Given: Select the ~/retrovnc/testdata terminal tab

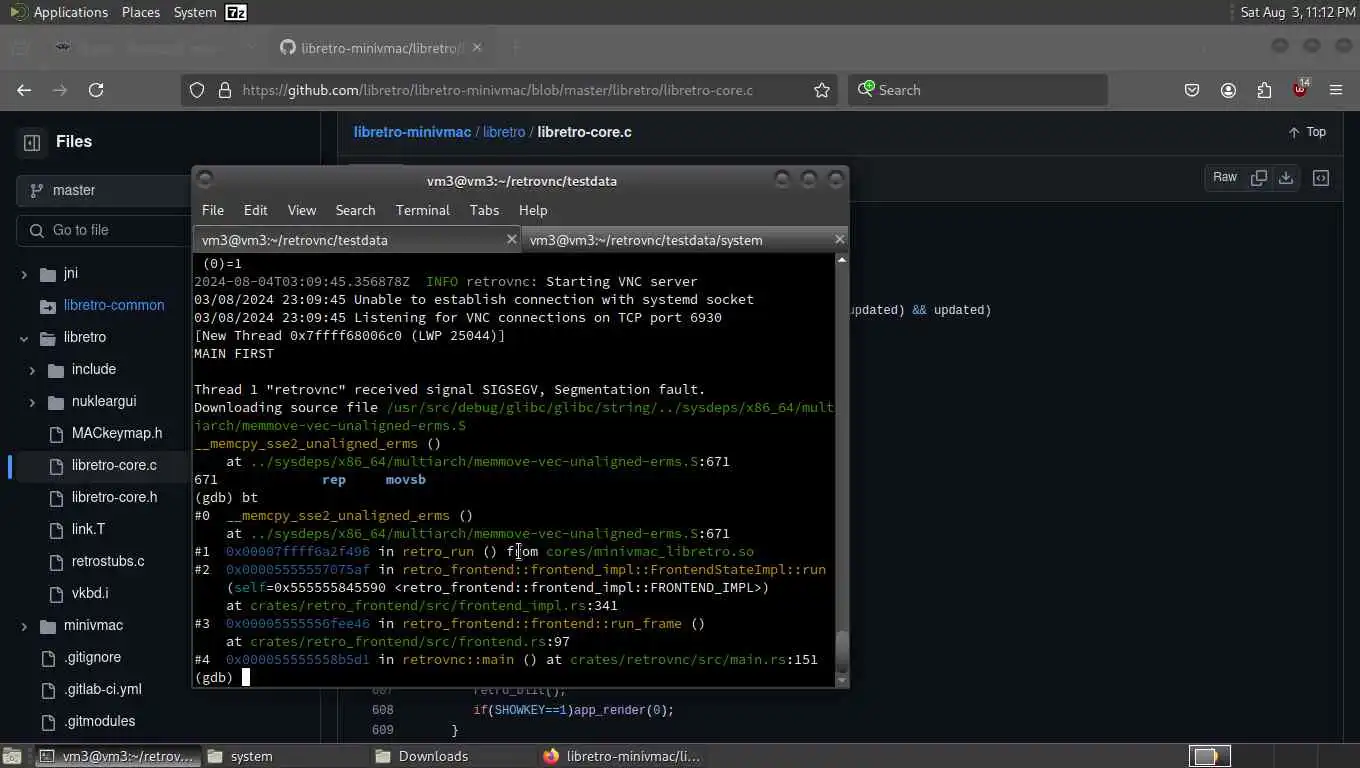Looking at the screenshot, I should tap(357, 240).
